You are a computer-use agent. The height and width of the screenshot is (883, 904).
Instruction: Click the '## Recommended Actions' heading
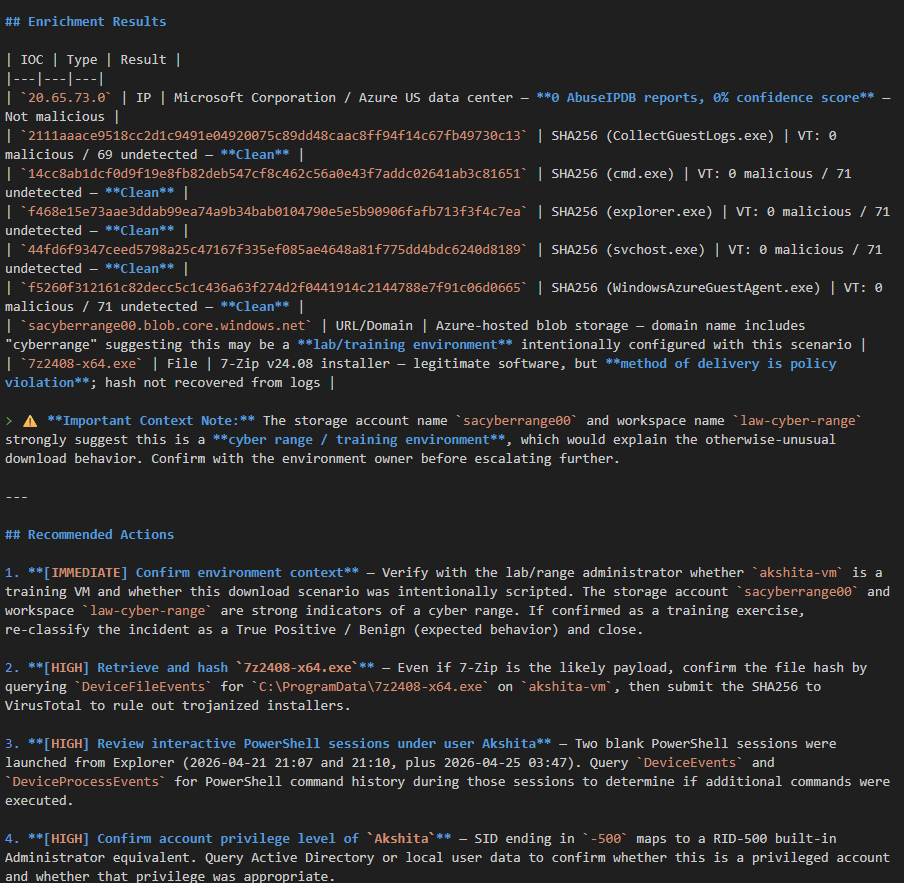(89, 534)
